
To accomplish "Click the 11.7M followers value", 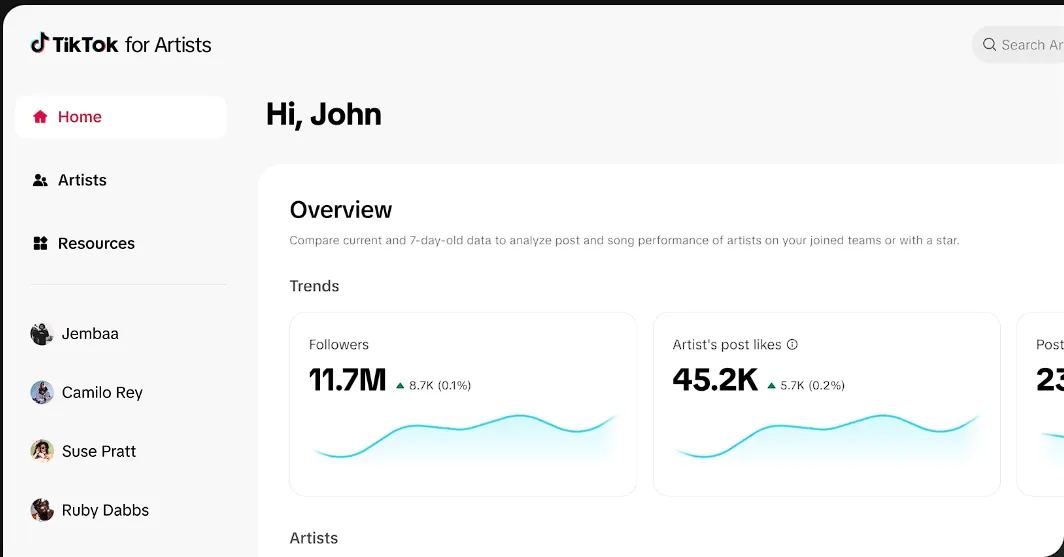I will (347, 380).
